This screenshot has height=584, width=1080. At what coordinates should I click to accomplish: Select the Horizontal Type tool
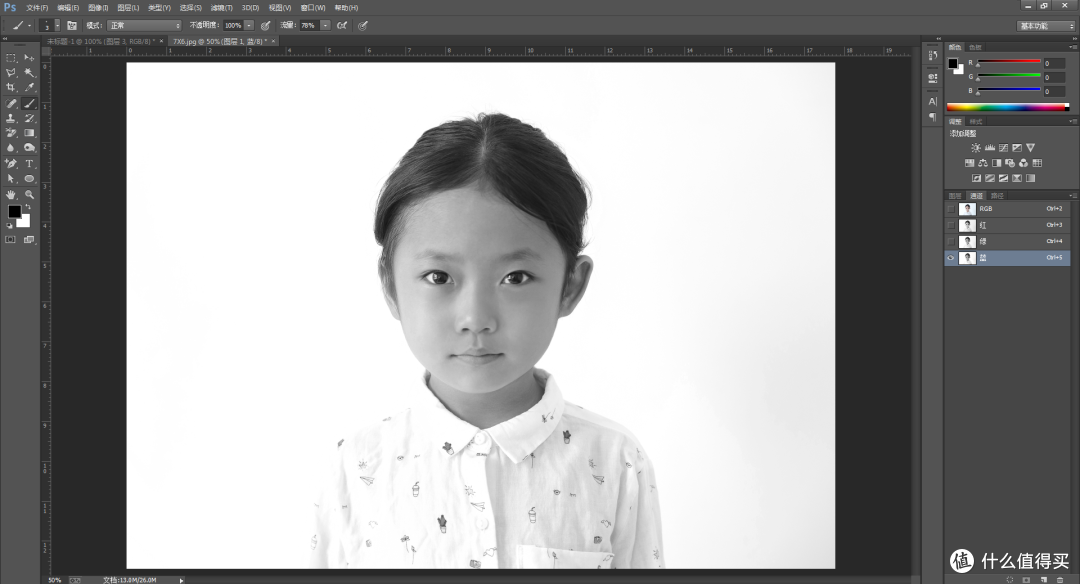29,163
